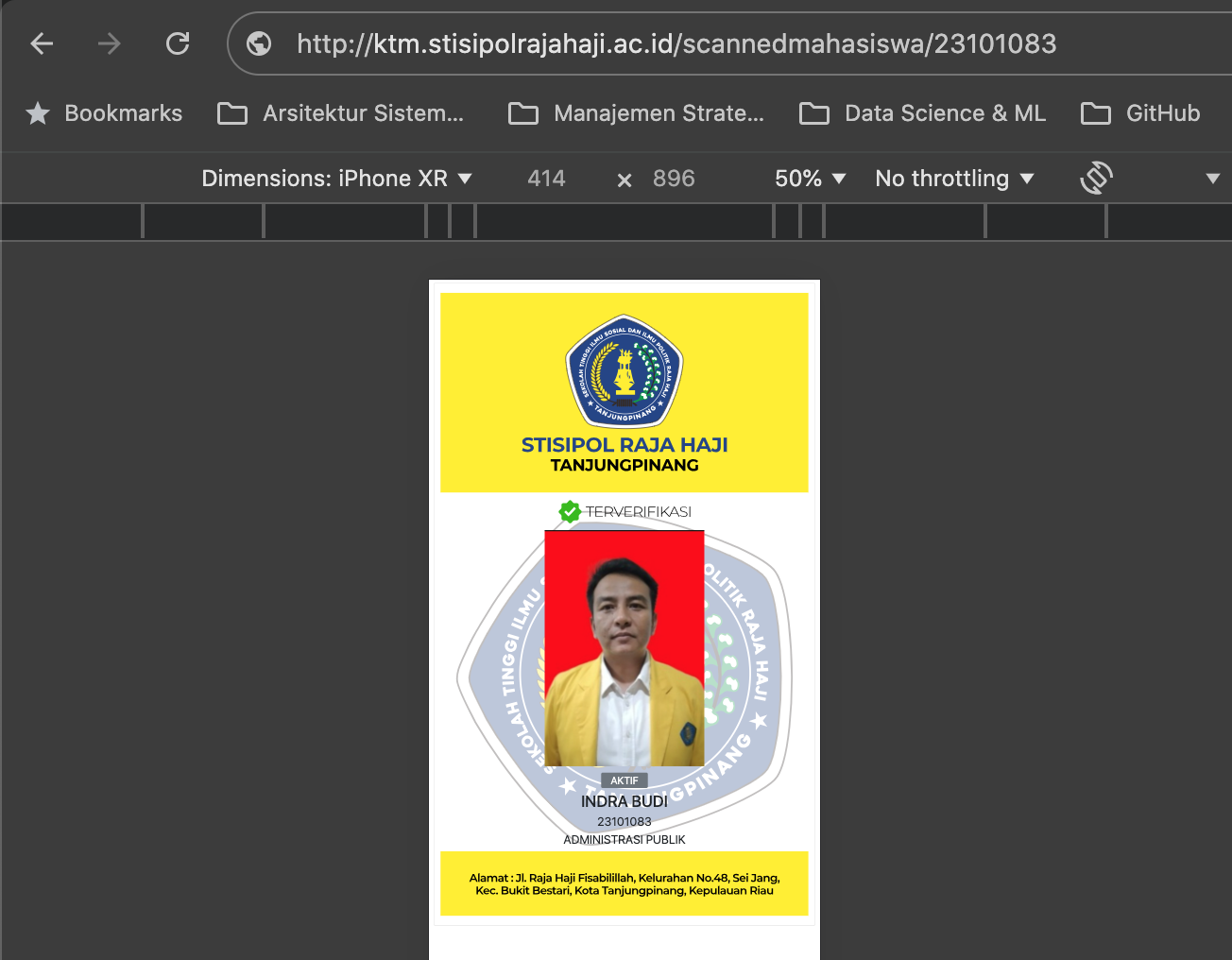Click the AKTIF status badge
Screen dimensions: 1232x960
click(x=625, y=780)
